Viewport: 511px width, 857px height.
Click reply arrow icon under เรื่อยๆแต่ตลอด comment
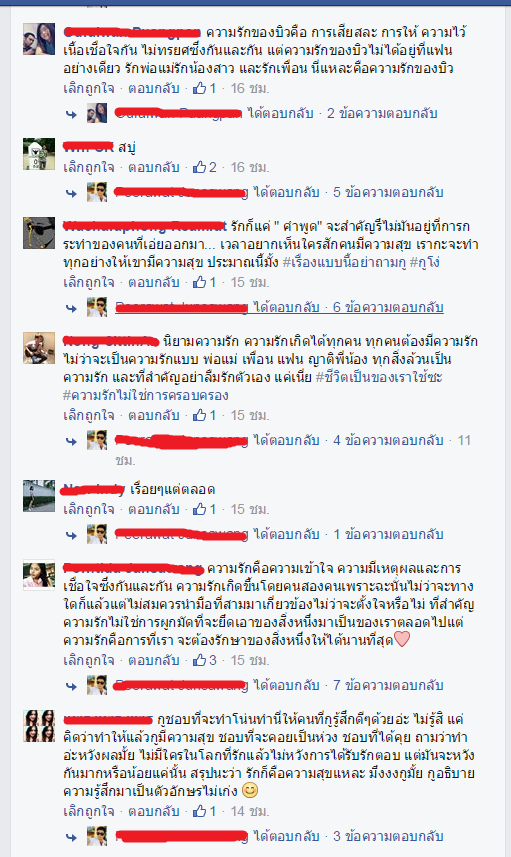click(x=72, y=535)
